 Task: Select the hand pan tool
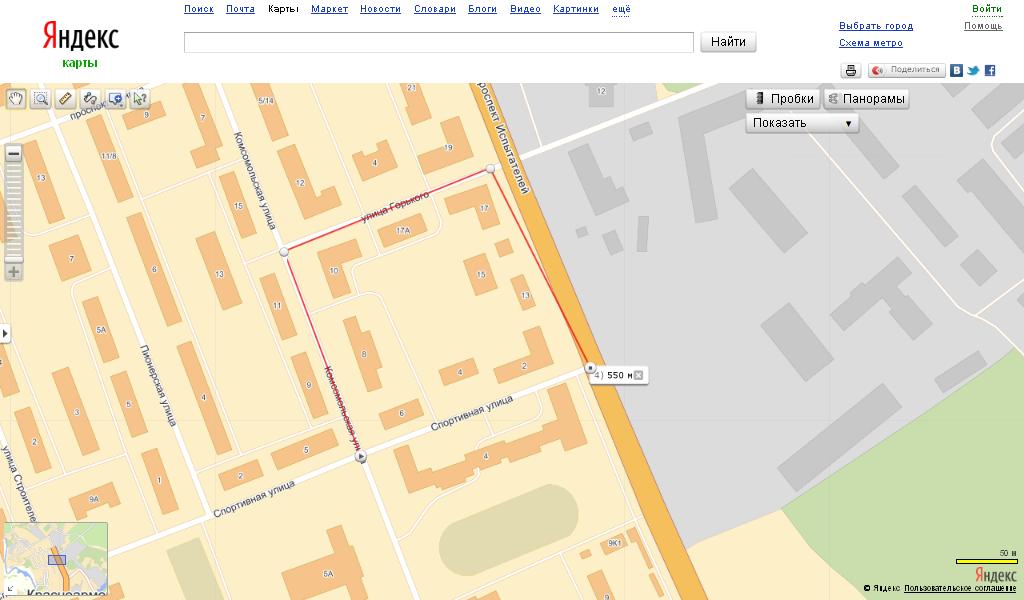click(16, 99)
